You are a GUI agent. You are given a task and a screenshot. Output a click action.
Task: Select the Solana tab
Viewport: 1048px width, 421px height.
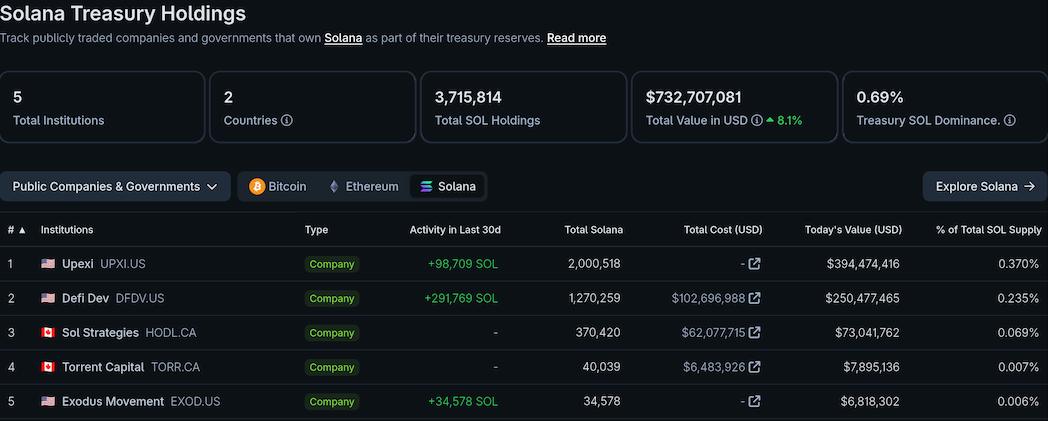pos(447,186)
